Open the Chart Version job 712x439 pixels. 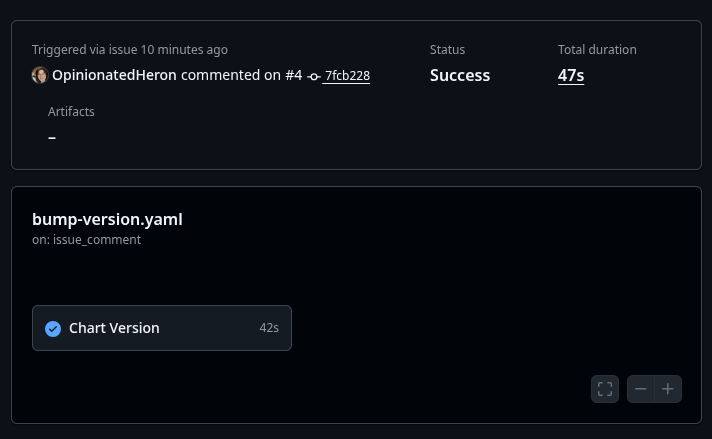click(114, 328)
